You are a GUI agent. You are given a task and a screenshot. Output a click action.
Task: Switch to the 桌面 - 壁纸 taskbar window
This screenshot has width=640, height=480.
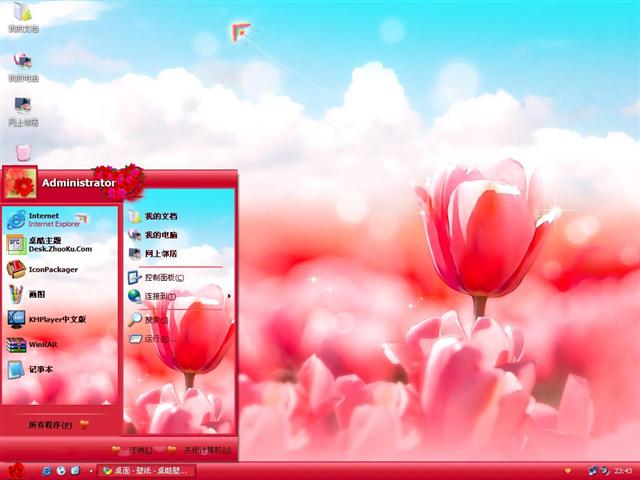tap(147, 471)
